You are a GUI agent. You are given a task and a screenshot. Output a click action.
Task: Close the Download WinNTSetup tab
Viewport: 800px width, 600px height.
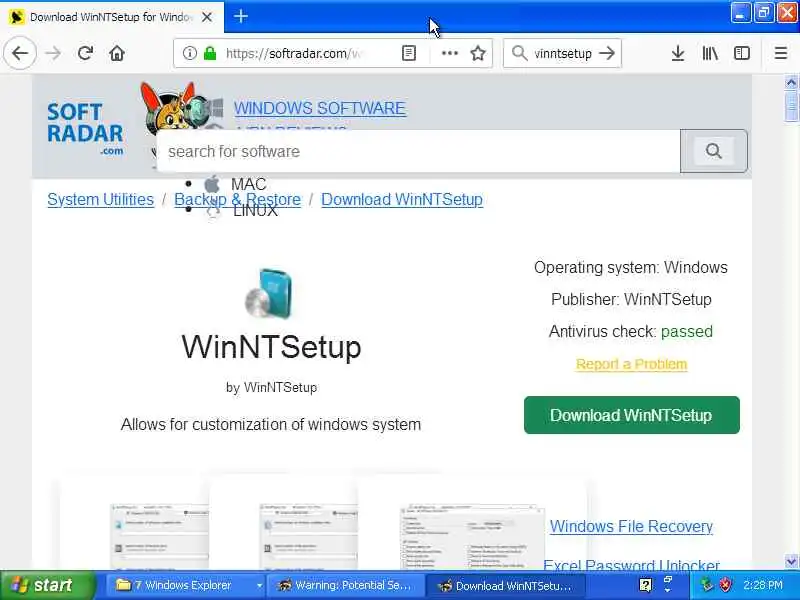click(207, 17)
